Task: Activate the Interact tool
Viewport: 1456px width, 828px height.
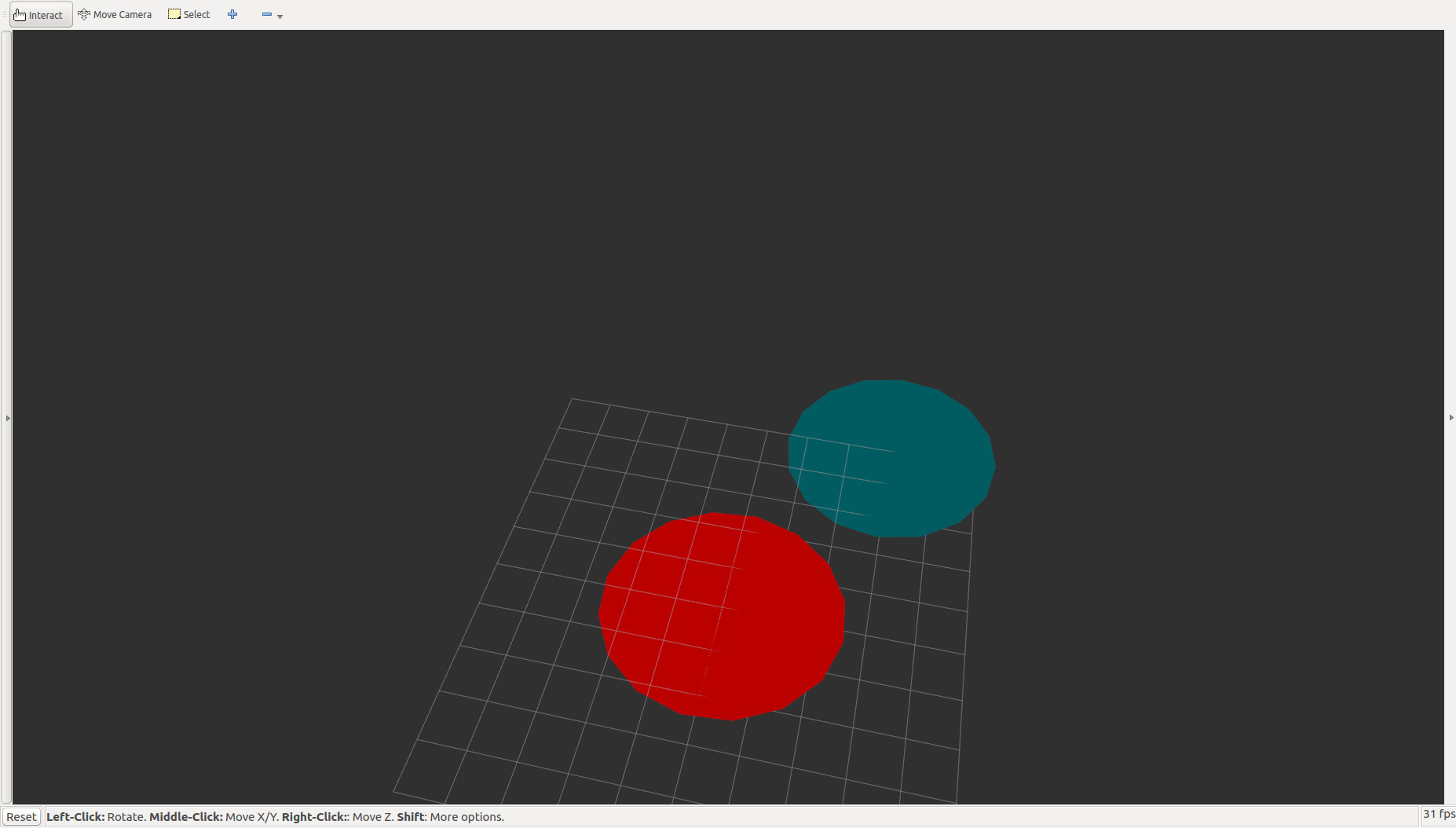Action: pyautogui.click(x=39, y=15)
